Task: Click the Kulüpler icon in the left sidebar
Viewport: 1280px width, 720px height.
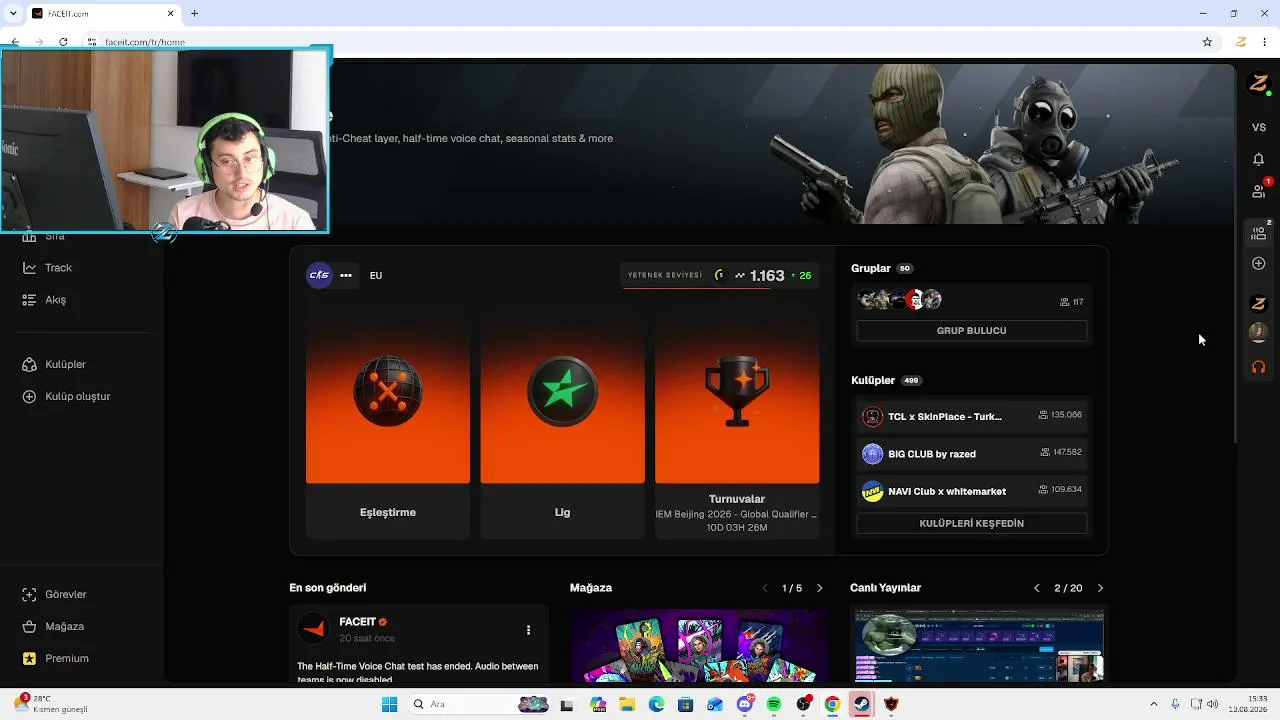Action: point(29,365)
